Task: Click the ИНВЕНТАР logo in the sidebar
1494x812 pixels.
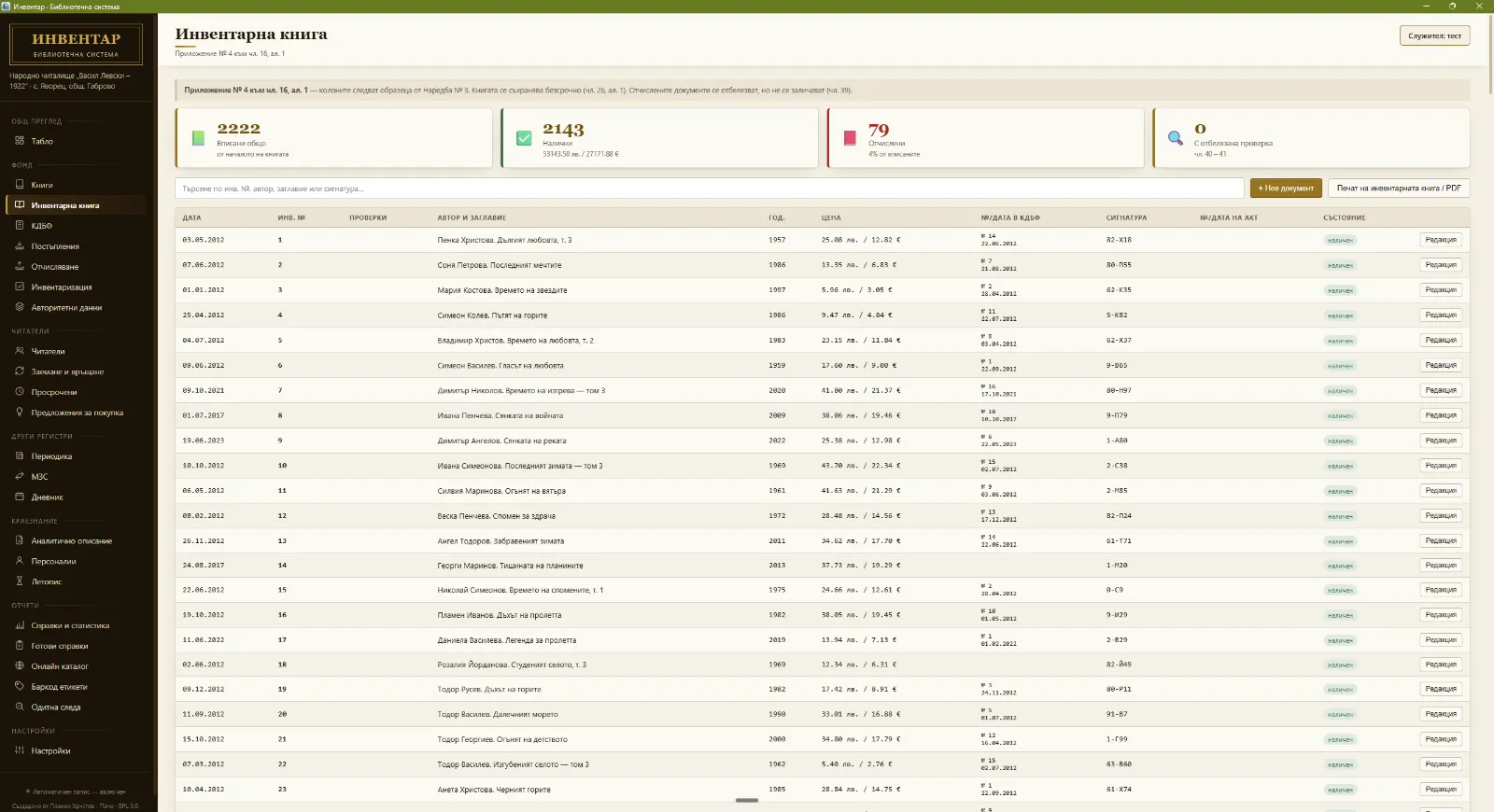Action: click(x=76, y=44)
